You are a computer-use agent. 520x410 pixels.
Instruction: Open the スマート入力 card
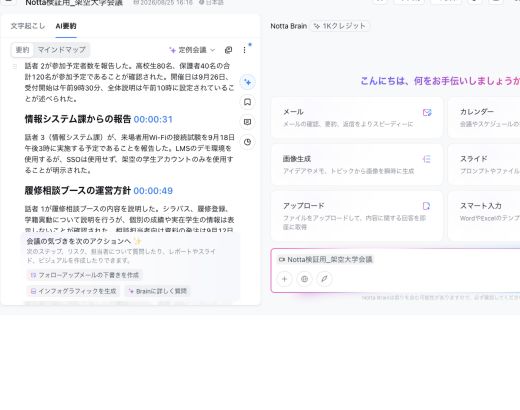click(484, 216)
